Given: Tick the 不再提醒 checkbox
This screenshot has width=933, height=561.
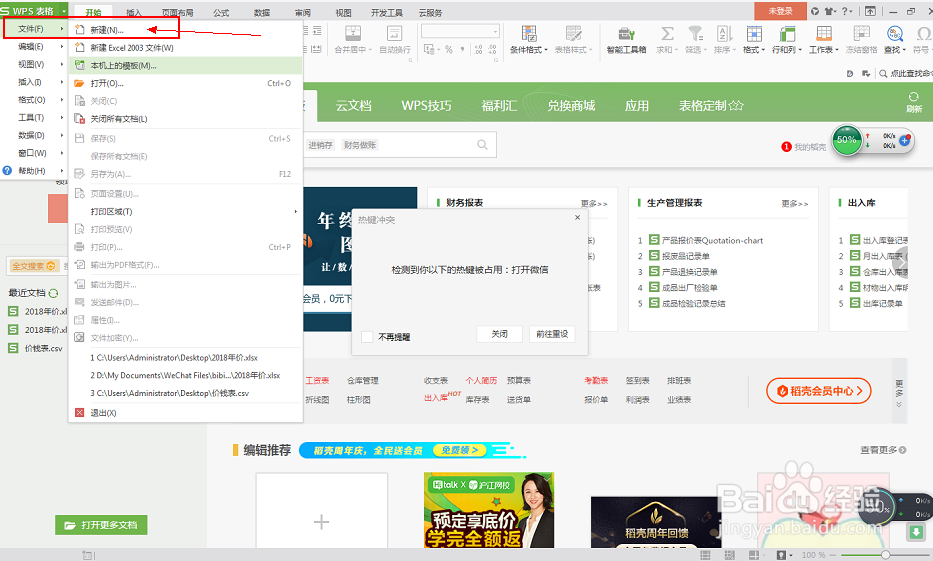Looking at the screenshot, I should pyautogui.click(x=367, y=337).
